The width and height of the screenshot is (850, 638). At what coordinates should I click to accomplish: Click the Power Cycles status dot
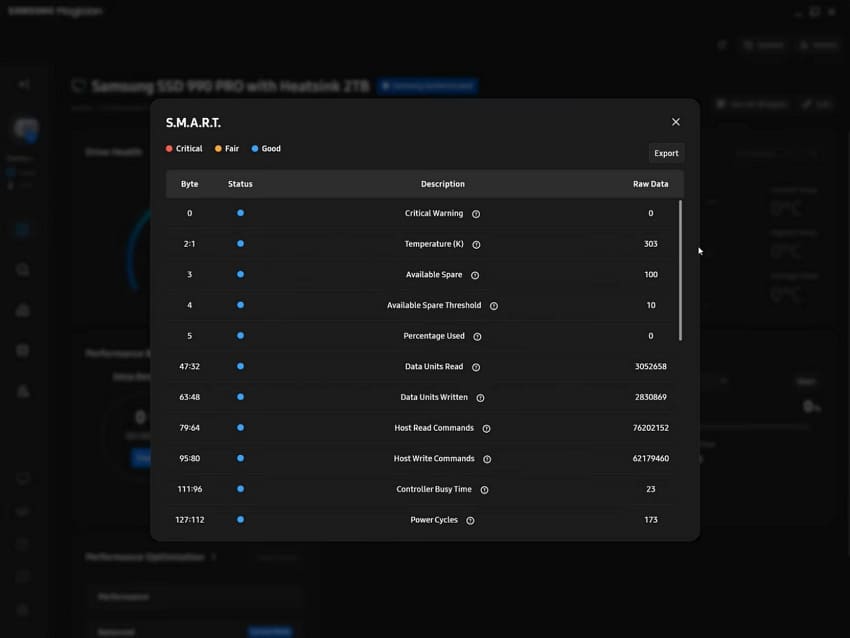pyautogui.click(x=240, y=519)
